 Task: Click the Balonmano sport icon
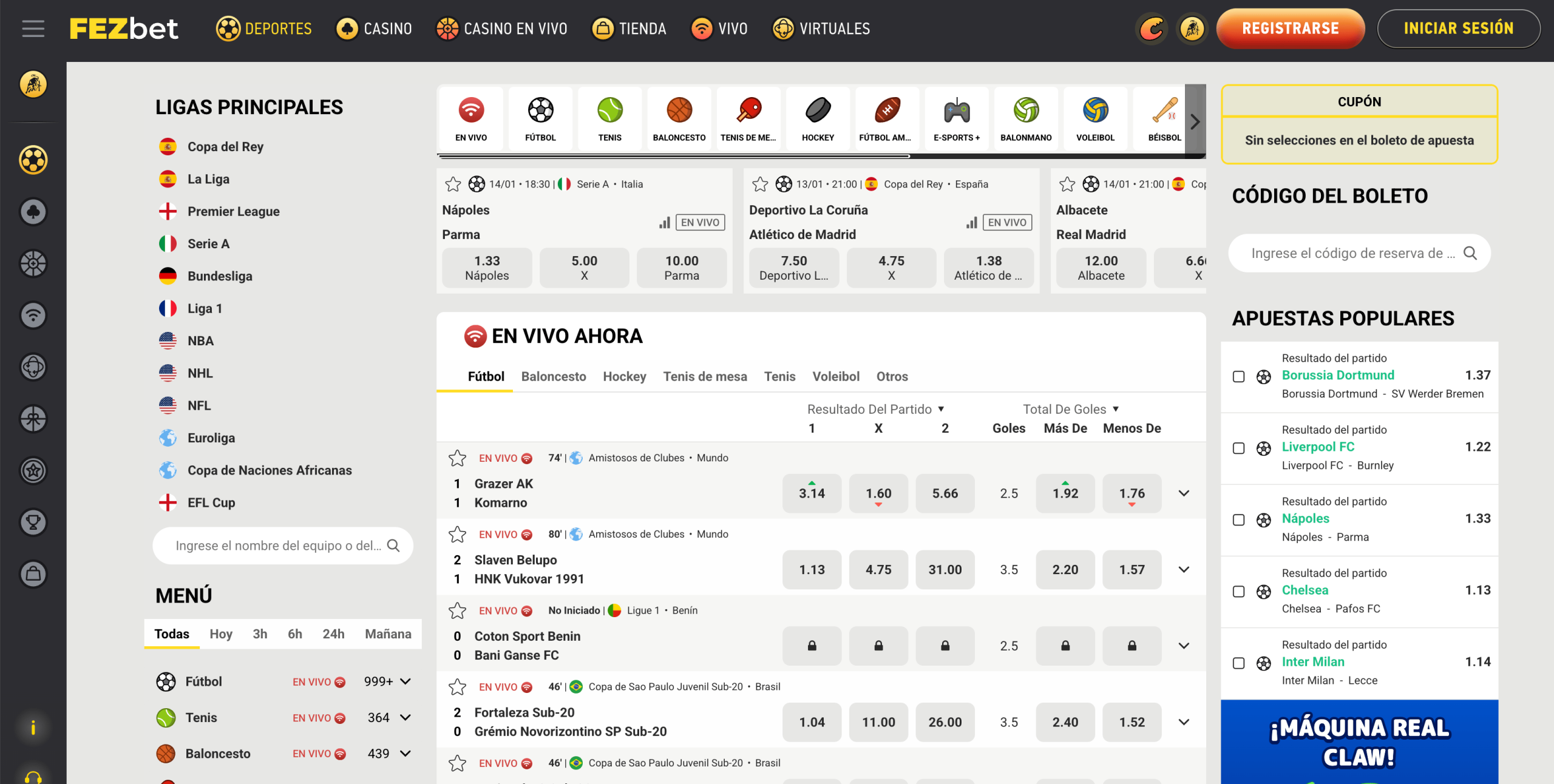[1025, 118]
